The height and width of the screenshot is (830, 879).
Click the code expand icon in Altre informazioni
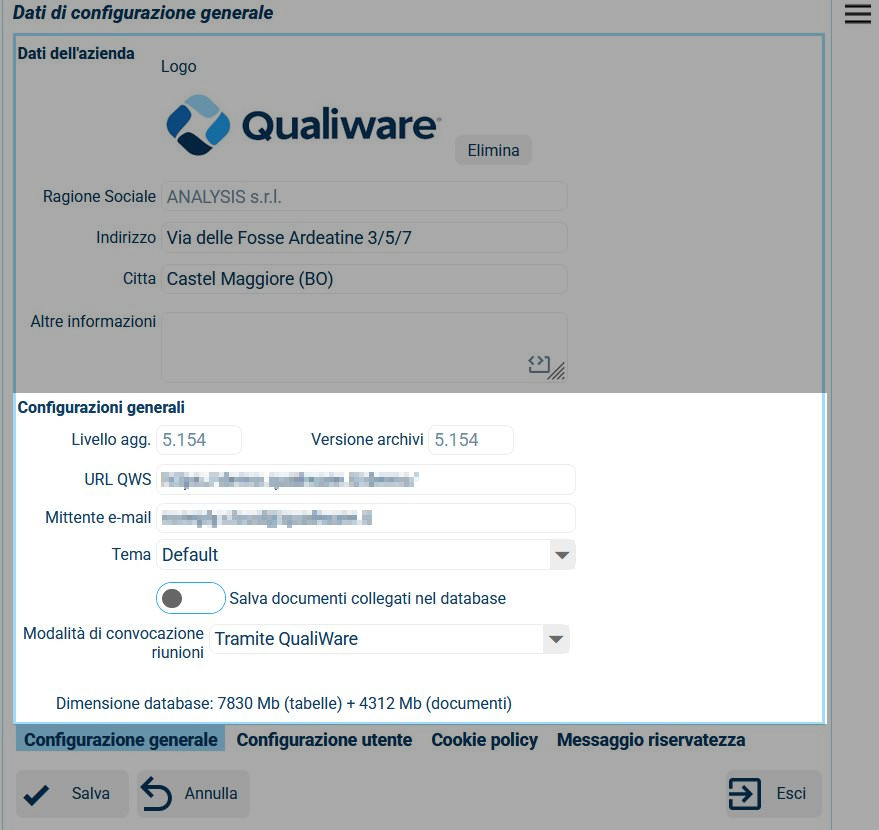pyautogui.click(x=539, y=365)
